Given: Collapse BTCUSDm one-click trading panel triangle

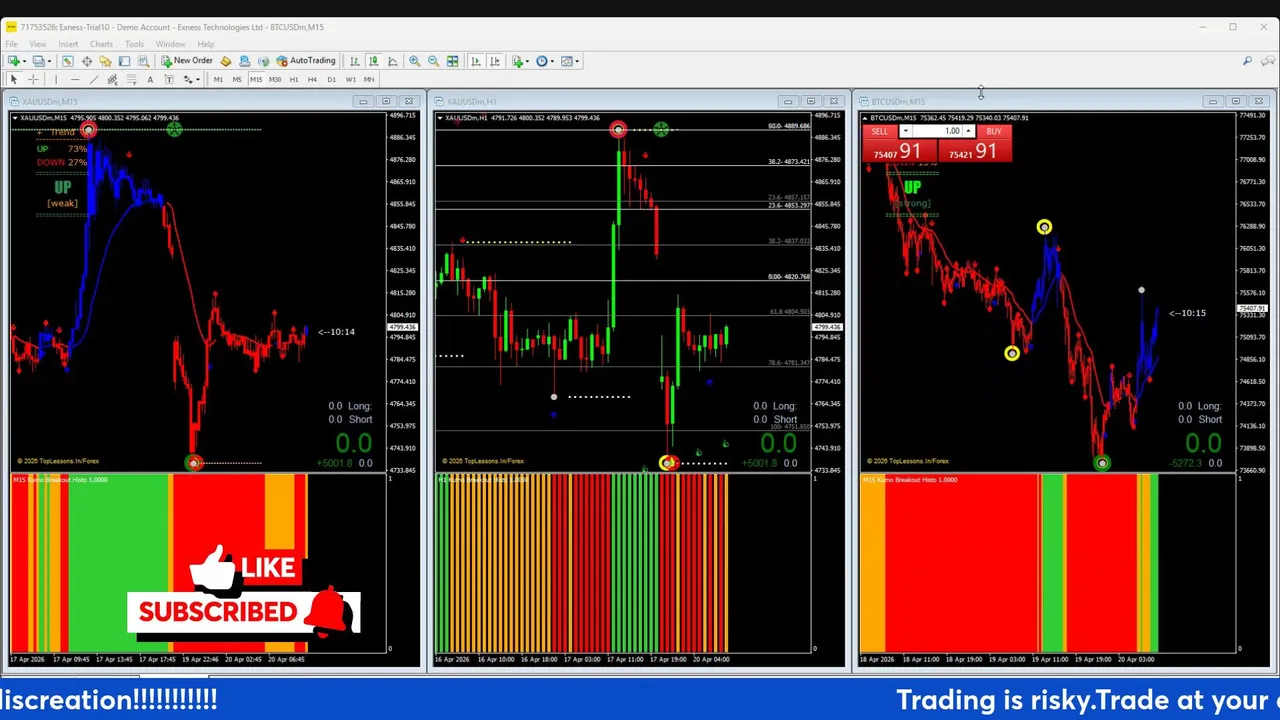Looking at the screenshot, I should [866, 118].
